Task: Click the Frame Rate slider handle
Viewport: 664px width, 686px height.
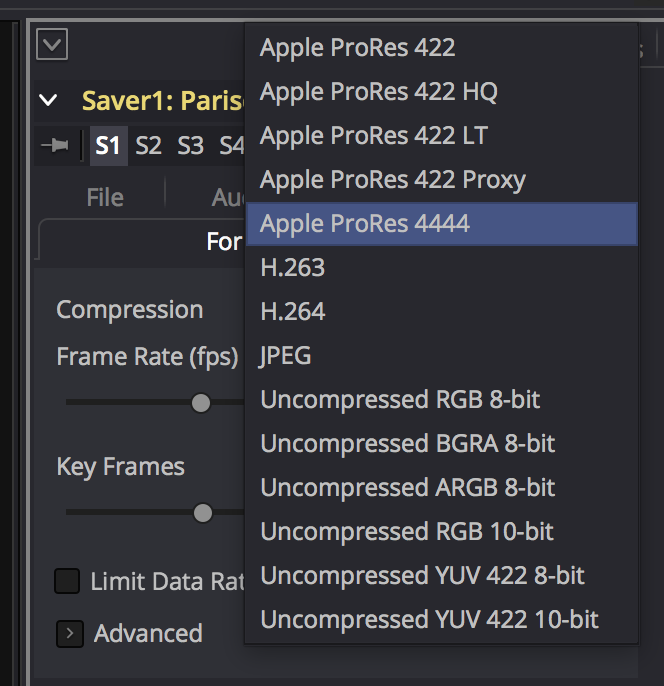Action: [x=201, y=403]
